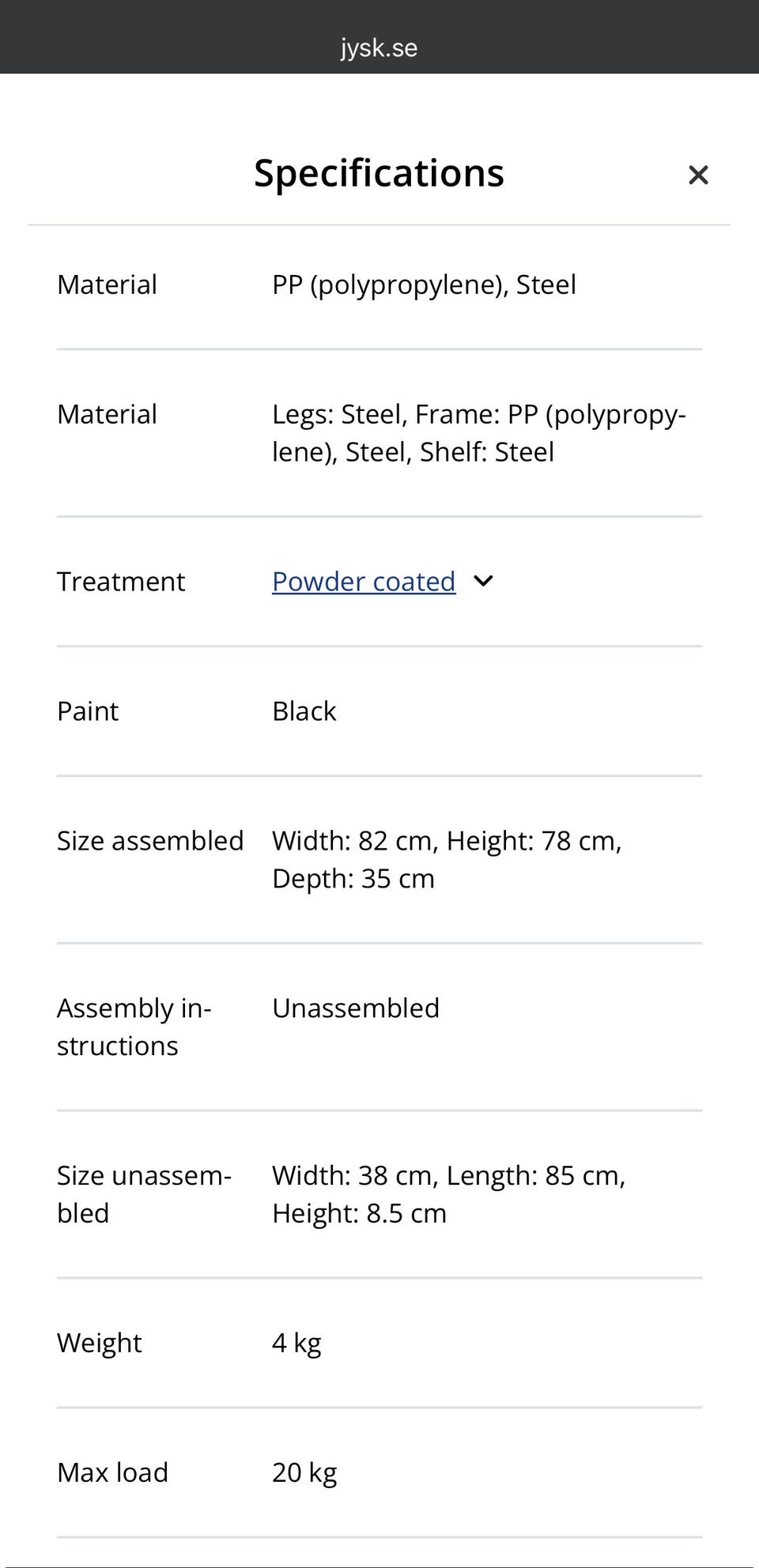Click the Weight label
The image size is (759, 1568).
coord(100,1343)
